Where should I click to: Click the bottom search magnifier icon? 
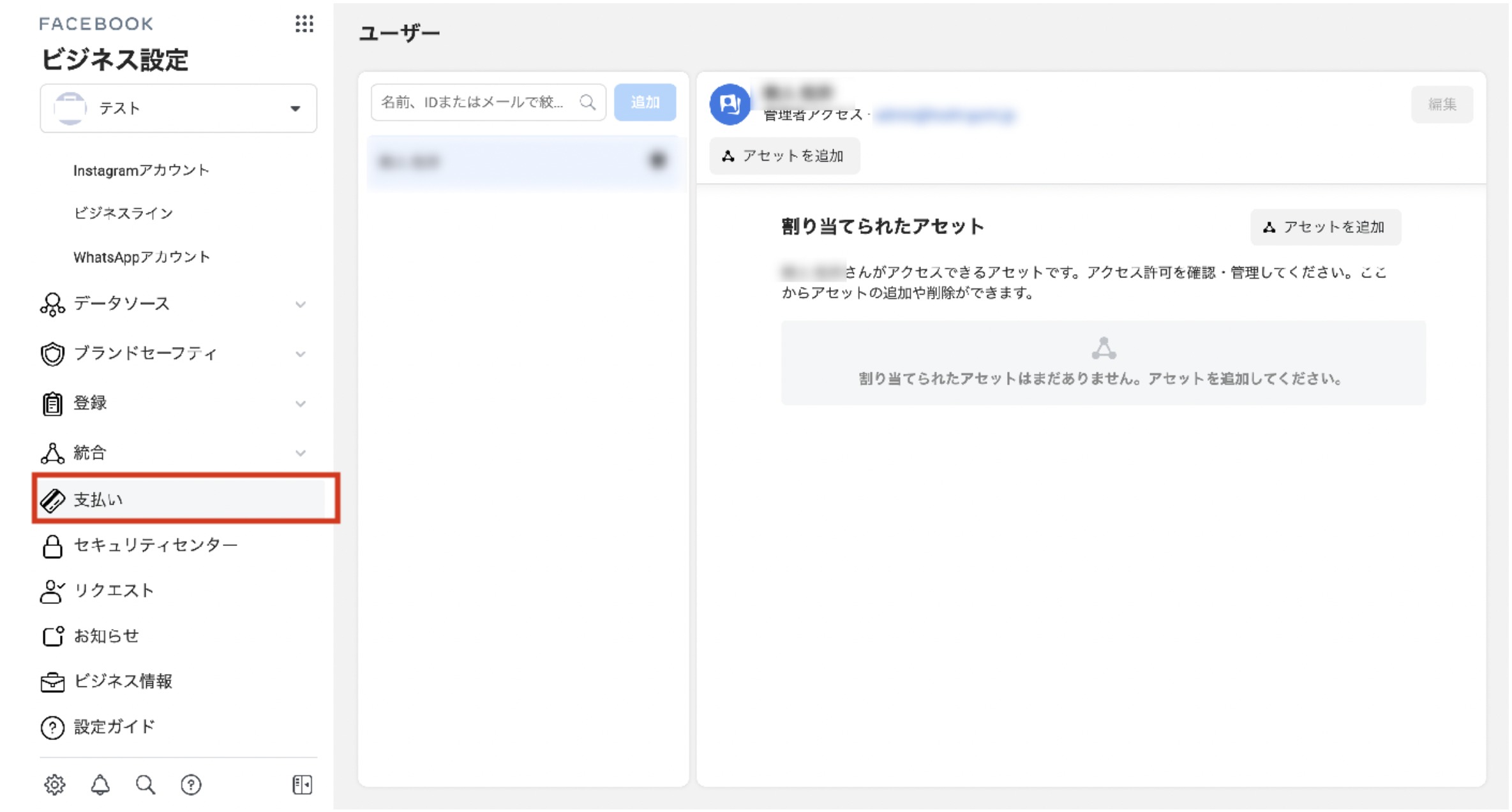tap(146, 785)
